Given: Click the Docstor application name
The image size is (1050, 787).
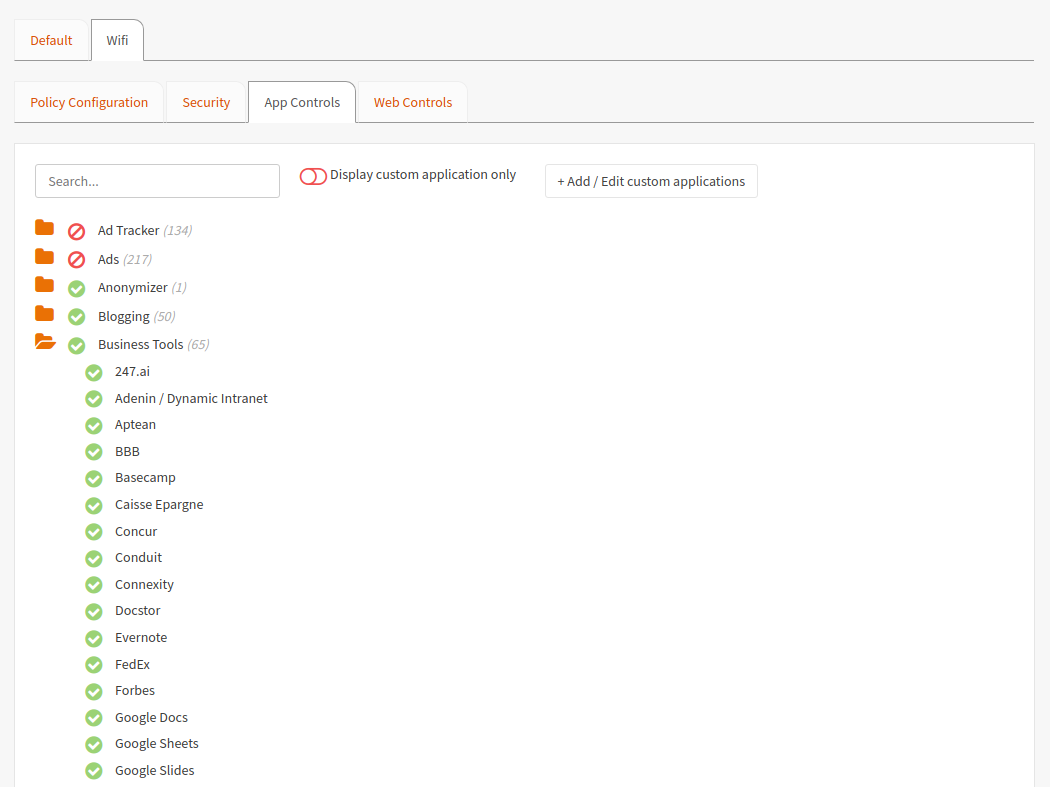Looking at the screenshot, I should pyautogui.click(x=137, y=611).
